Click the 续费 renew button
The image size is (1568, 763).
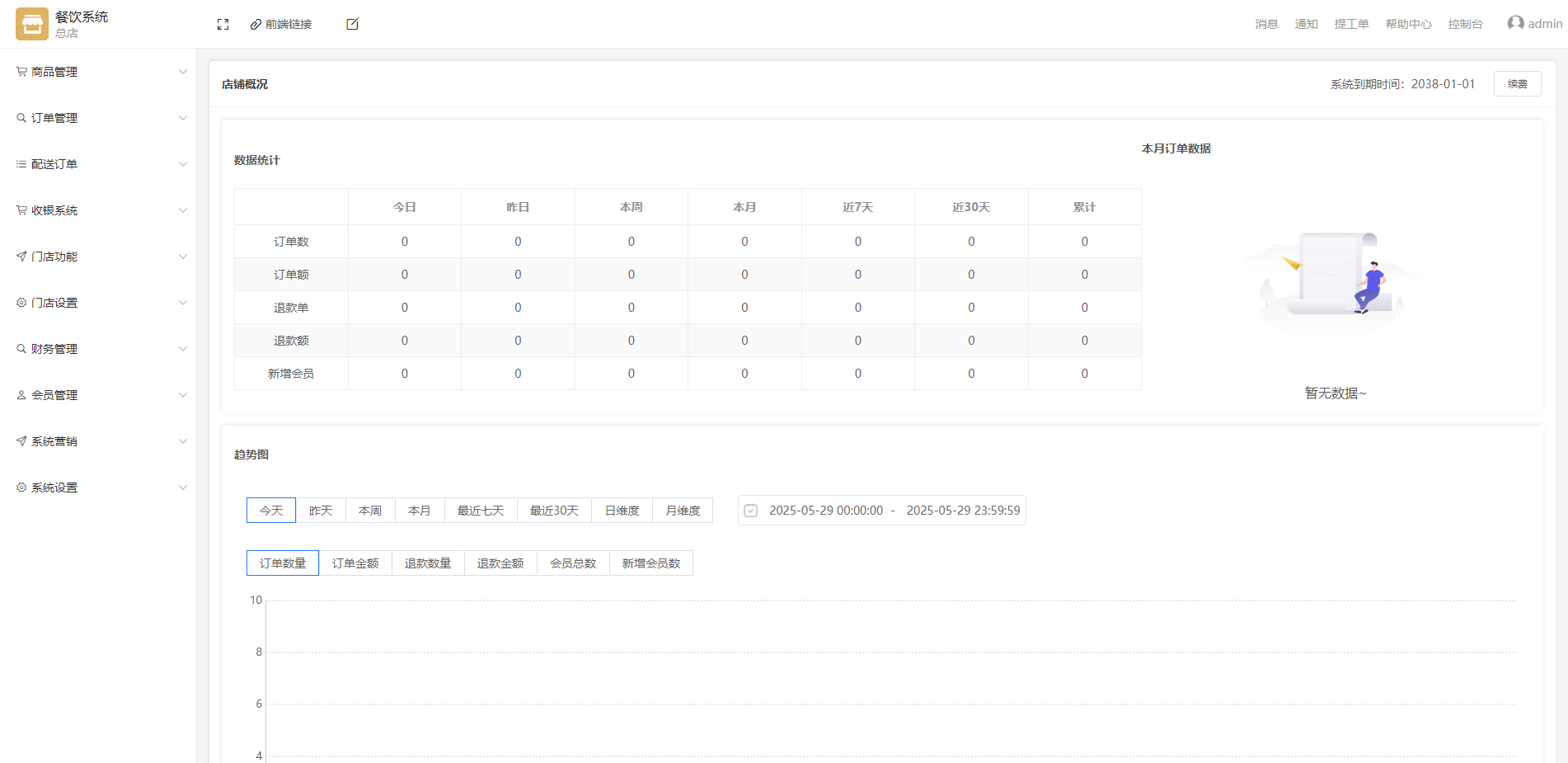[x=1517, y=84]
